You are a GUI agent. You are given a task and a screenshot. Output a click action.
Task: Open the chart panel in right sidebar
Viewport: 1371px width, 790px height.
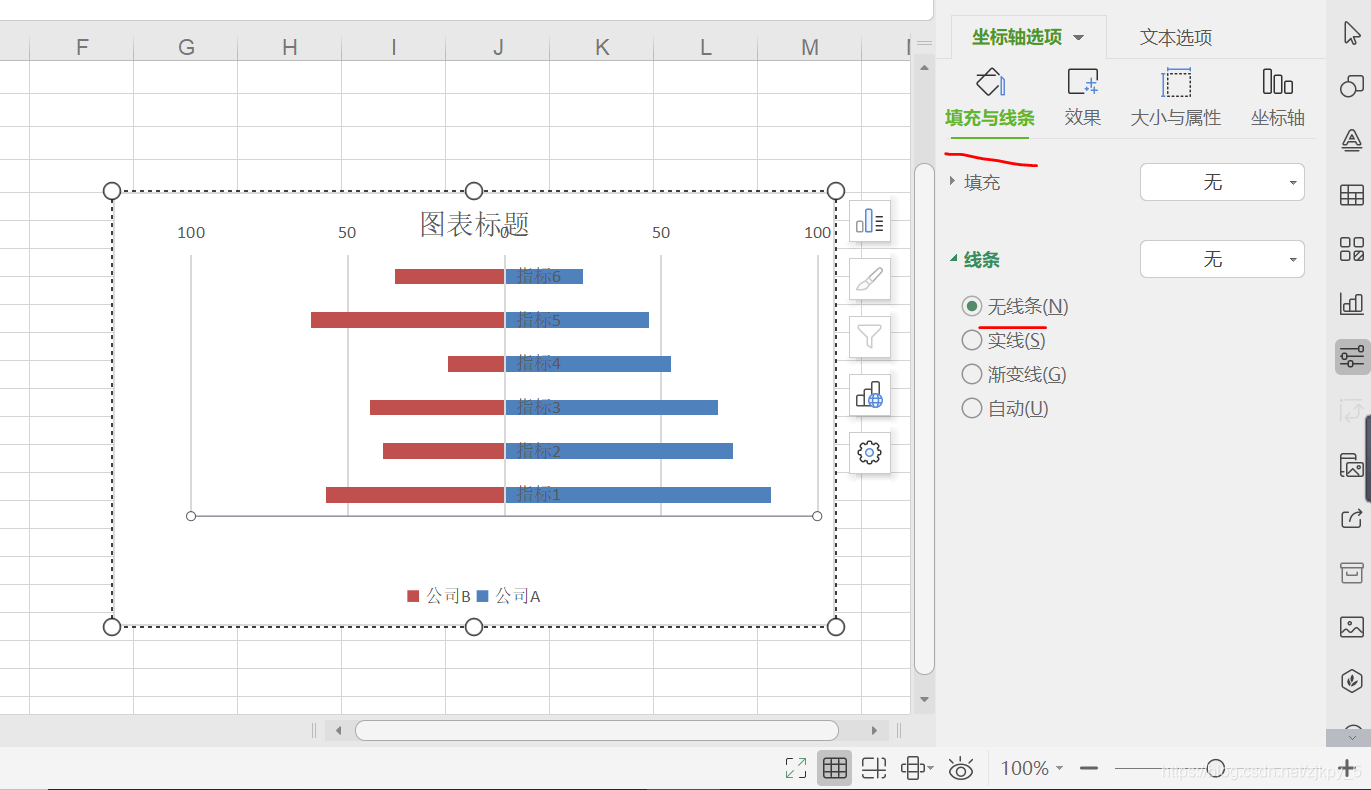1352,303
